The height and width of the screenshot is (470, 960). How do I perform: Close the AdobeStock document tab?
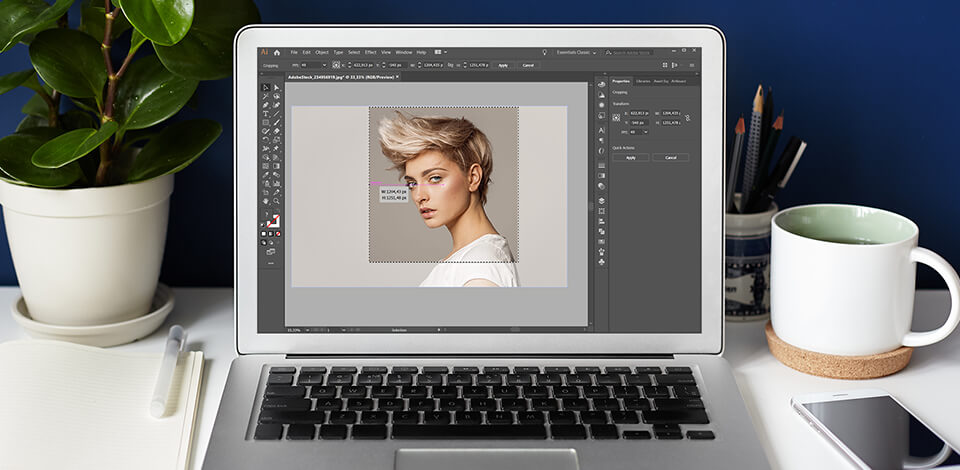(x=397, y=77)
